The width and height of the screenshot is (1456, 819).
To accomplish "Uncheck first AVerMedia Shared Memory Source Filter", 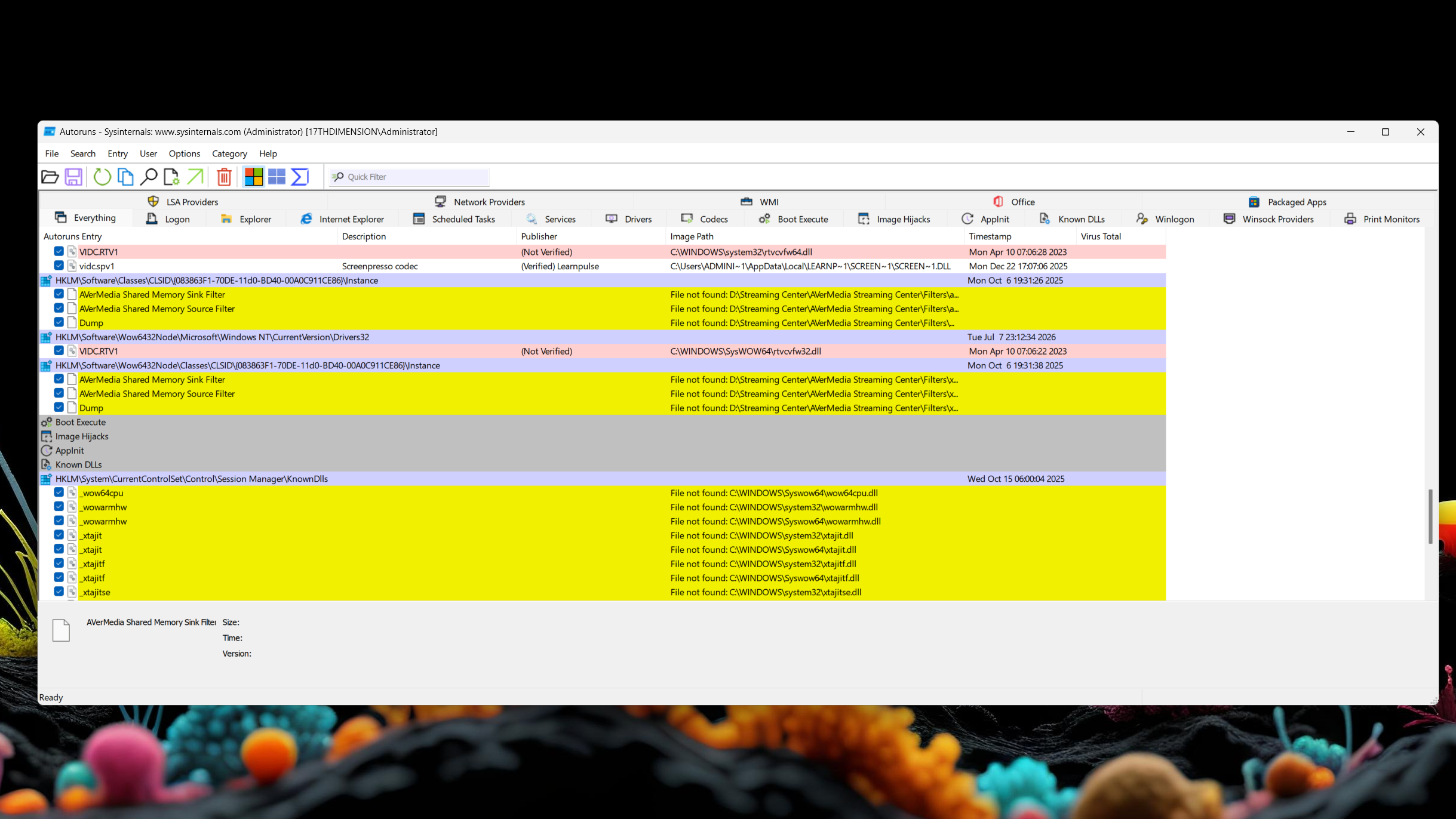I will 59,308.
